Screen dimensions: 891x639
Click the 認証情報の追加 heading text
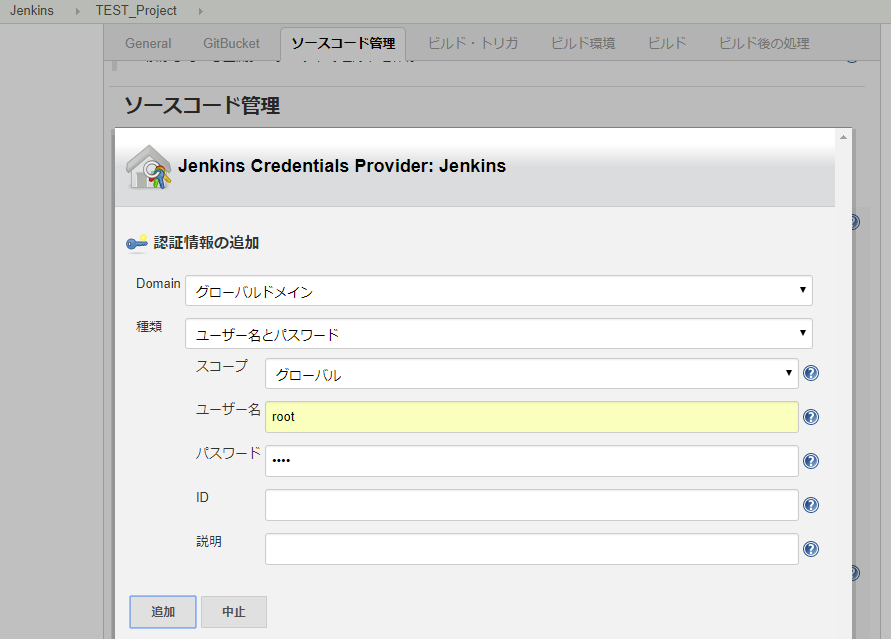click(x=206, y=243)
